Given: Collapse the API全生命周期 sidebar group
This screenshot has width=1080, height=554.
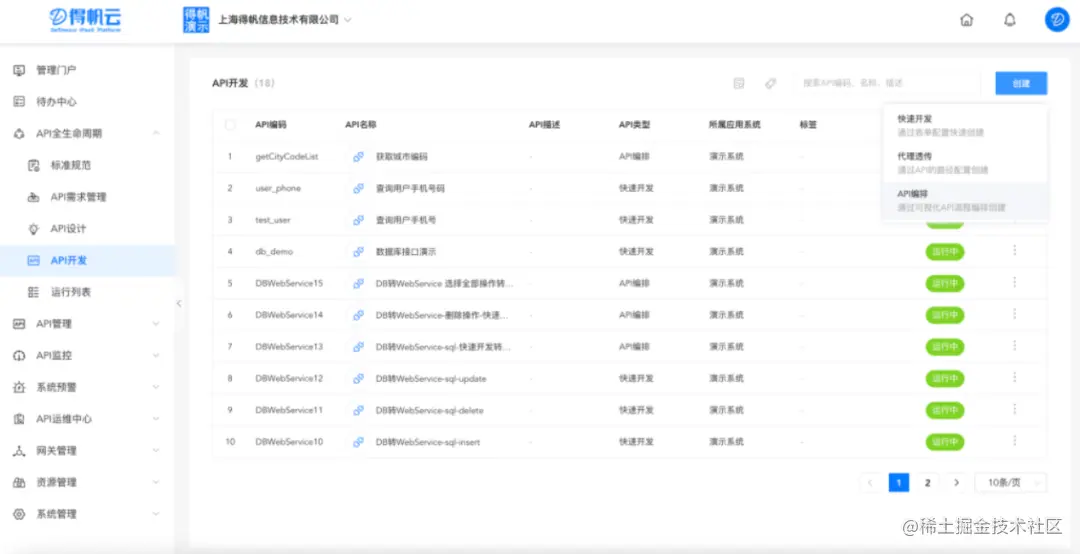Looking at the screenshot, I should (156, 134).
